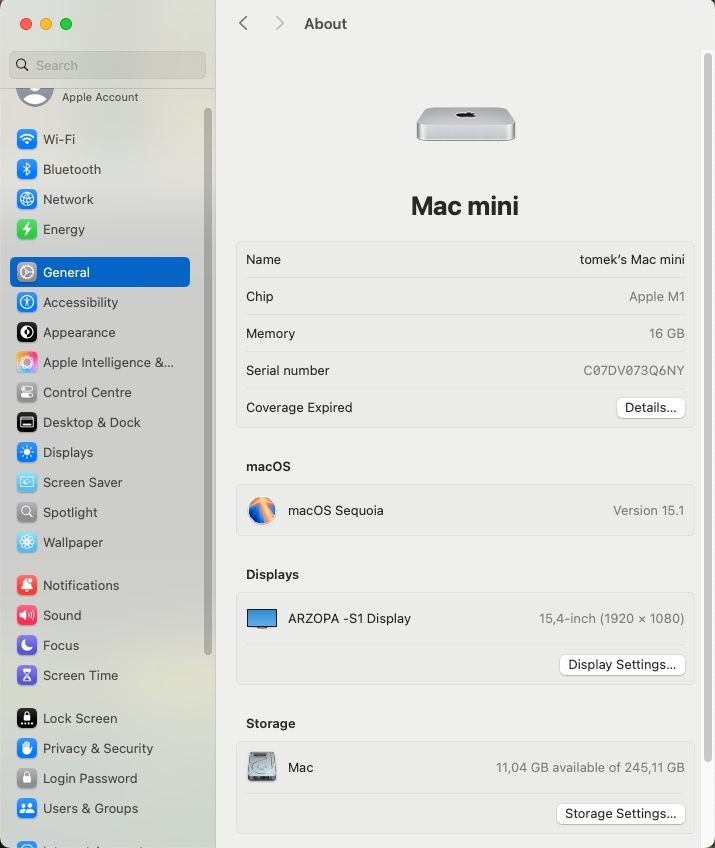Click the Search field in sidebar

pos(107,65)
